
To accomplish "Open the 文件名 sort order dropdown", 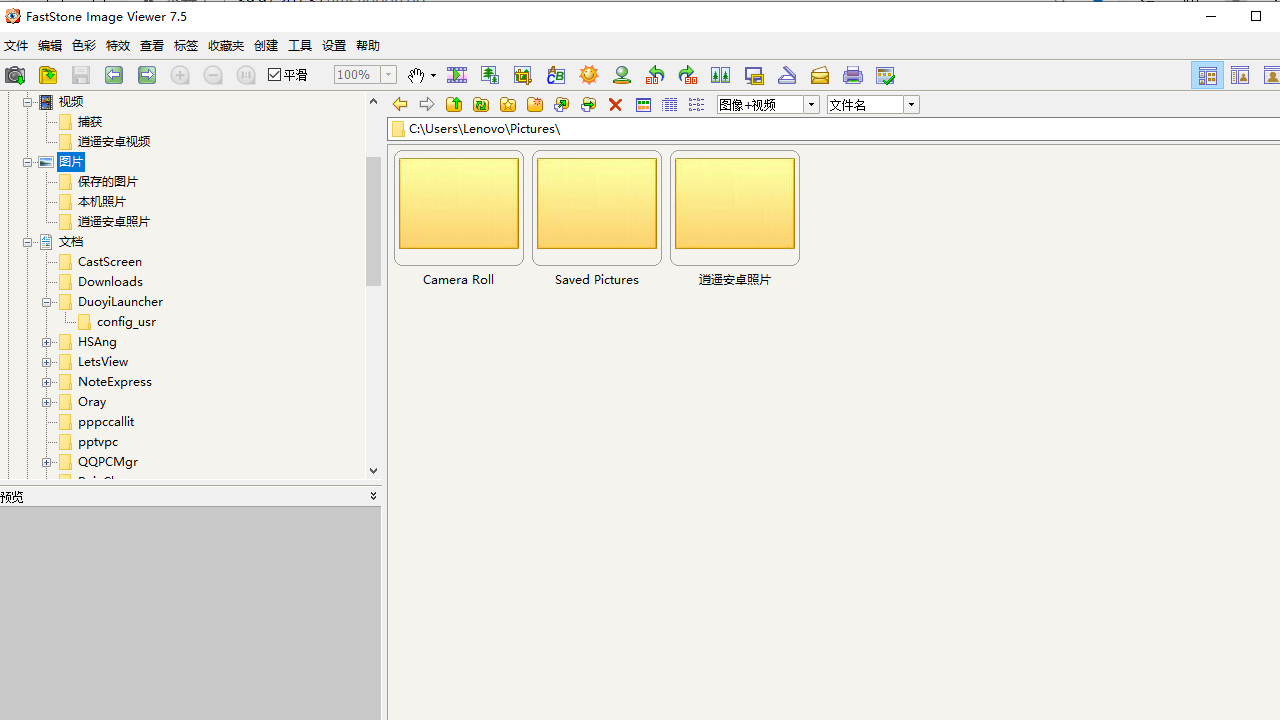I will coord(910,104).
